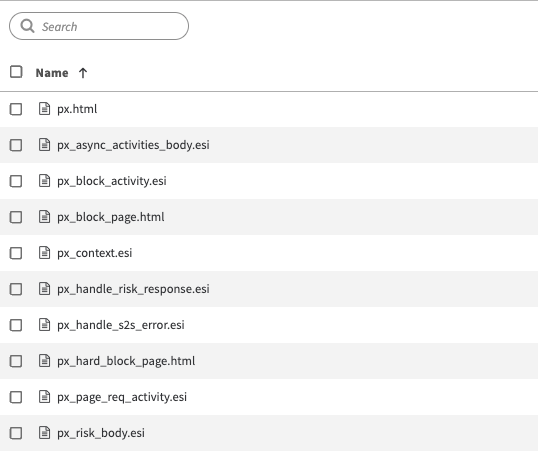Image resolution: width=538 pixels, height=460 pixels.
Task: Click the document icon for px_context.esi
Action: click(x=44, y=253)
